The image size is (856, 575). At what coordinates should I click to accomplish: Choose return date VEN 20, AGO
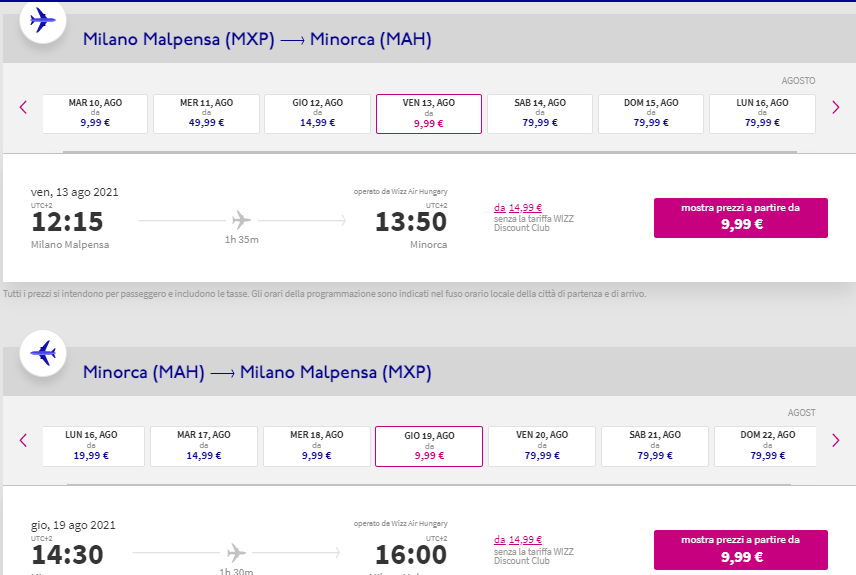click(541, 446)
